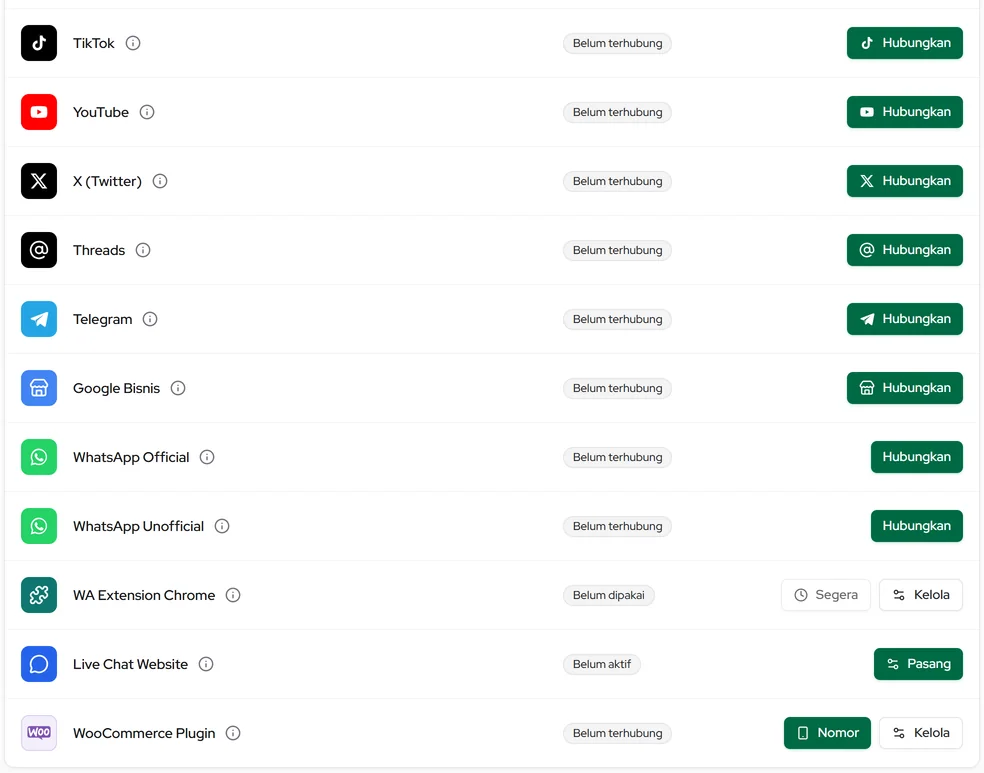Select the Threads channel label
Viewport: 984px width, 773px height.
(99, 250)
